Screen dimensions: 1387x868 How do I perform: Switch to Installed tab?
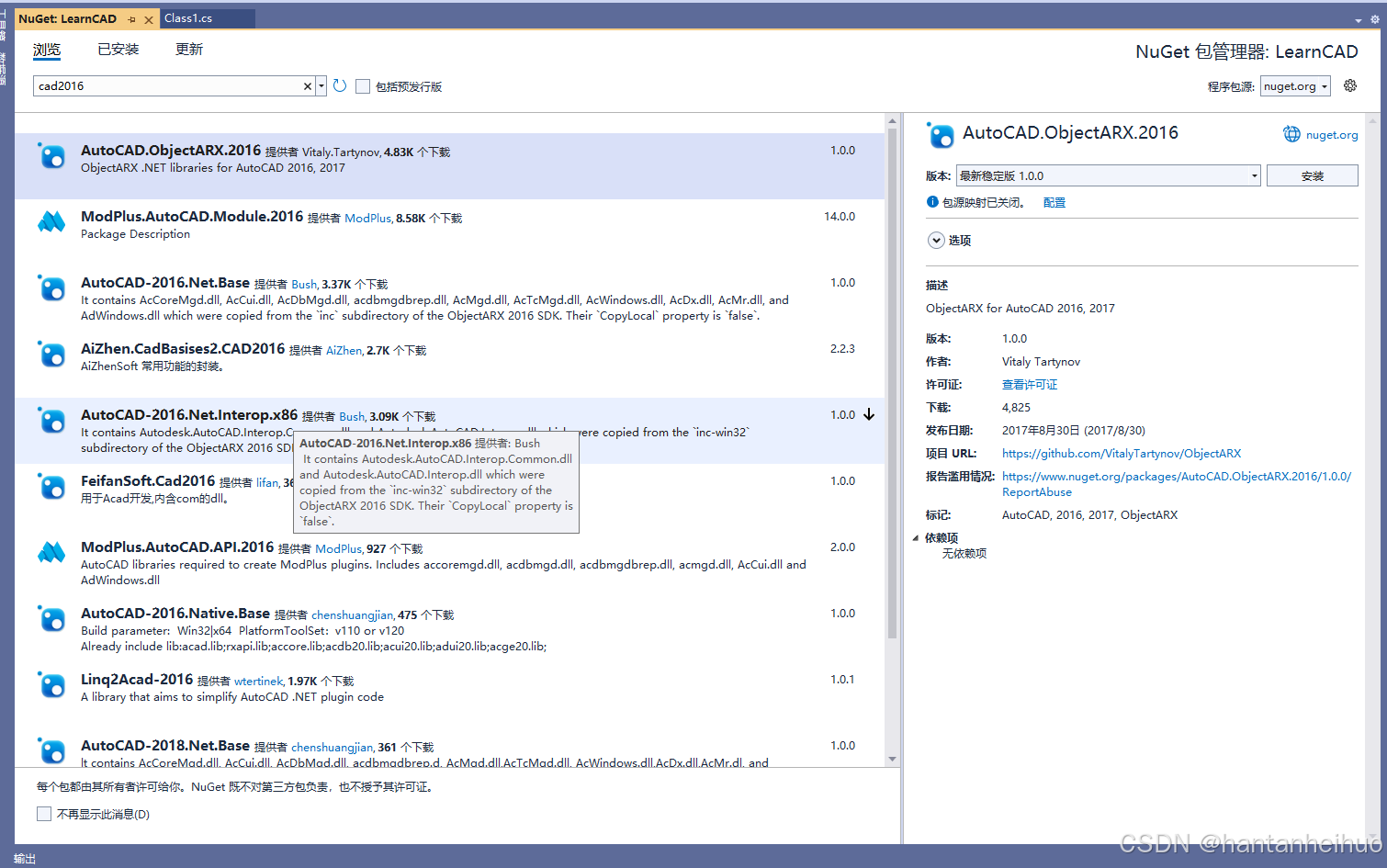tap(118, 50)
